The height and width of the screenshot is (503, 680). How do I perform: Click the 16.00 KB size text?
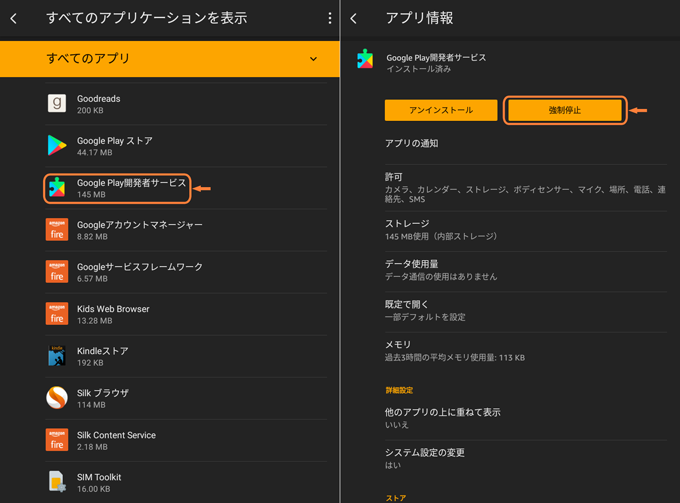[93, 489]
